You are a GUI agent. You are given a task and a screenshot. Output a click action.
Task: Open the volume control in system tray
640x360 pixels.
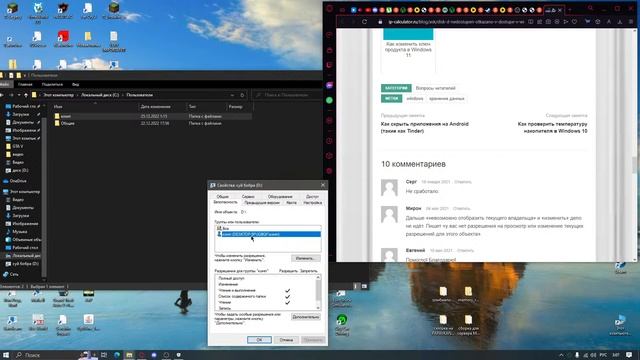click(593, 355)
